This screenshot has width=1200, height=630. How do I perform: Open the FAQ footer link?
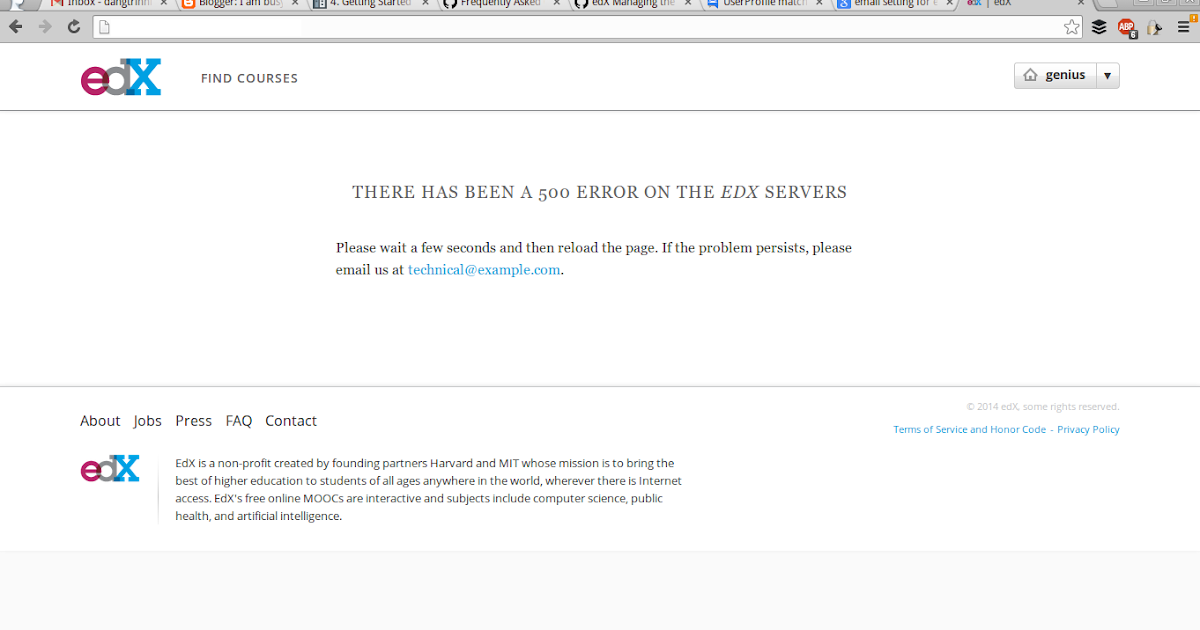[239, 421]
